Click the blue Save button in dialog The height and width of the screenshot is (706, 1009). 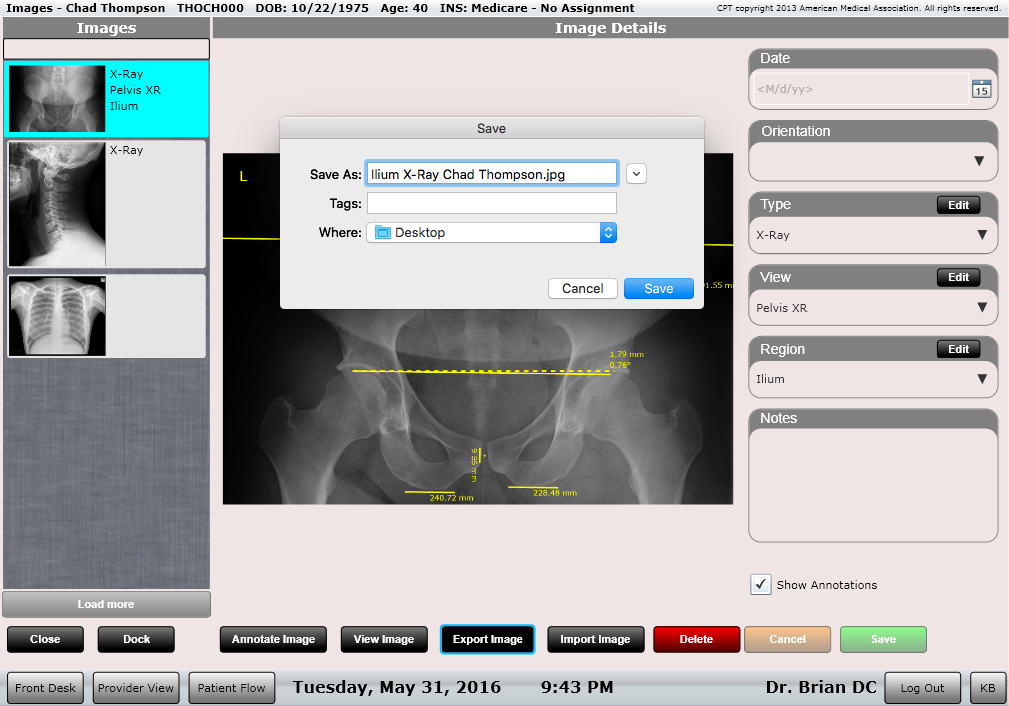(x=658, y=288)
